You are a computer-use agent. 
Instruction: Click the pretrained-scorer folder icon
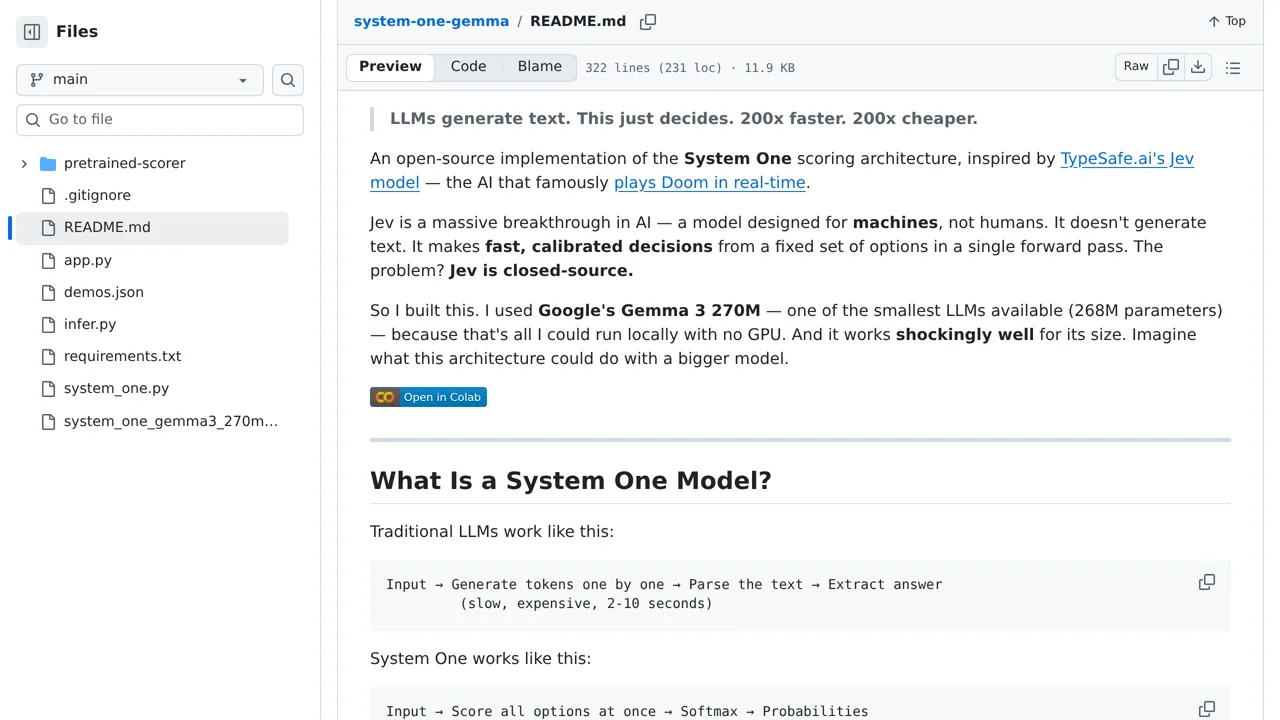pyautogui.click(x=48, y=163)
